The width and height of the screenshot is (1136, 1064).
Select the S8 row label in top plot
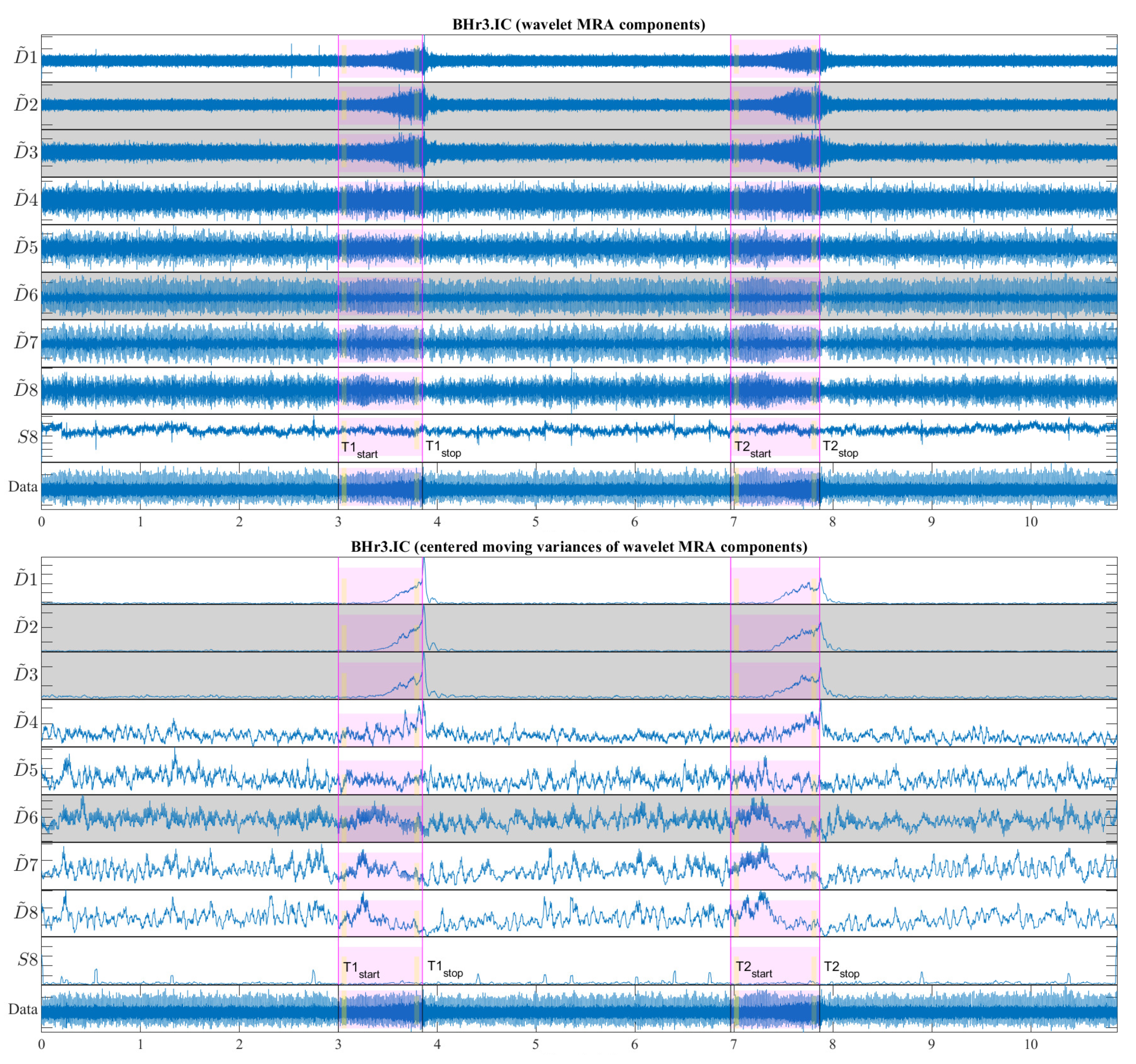point(27,437)
